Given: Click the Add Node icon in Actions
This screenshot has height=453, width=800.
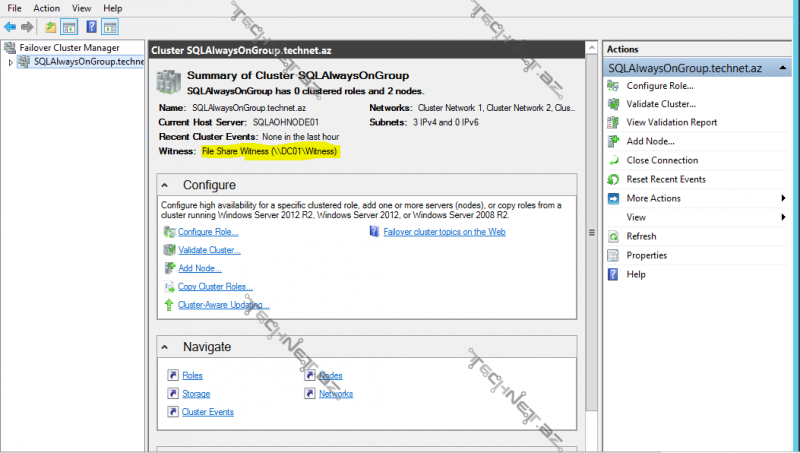Looking at the screenshot, I should tap(614, 141).
